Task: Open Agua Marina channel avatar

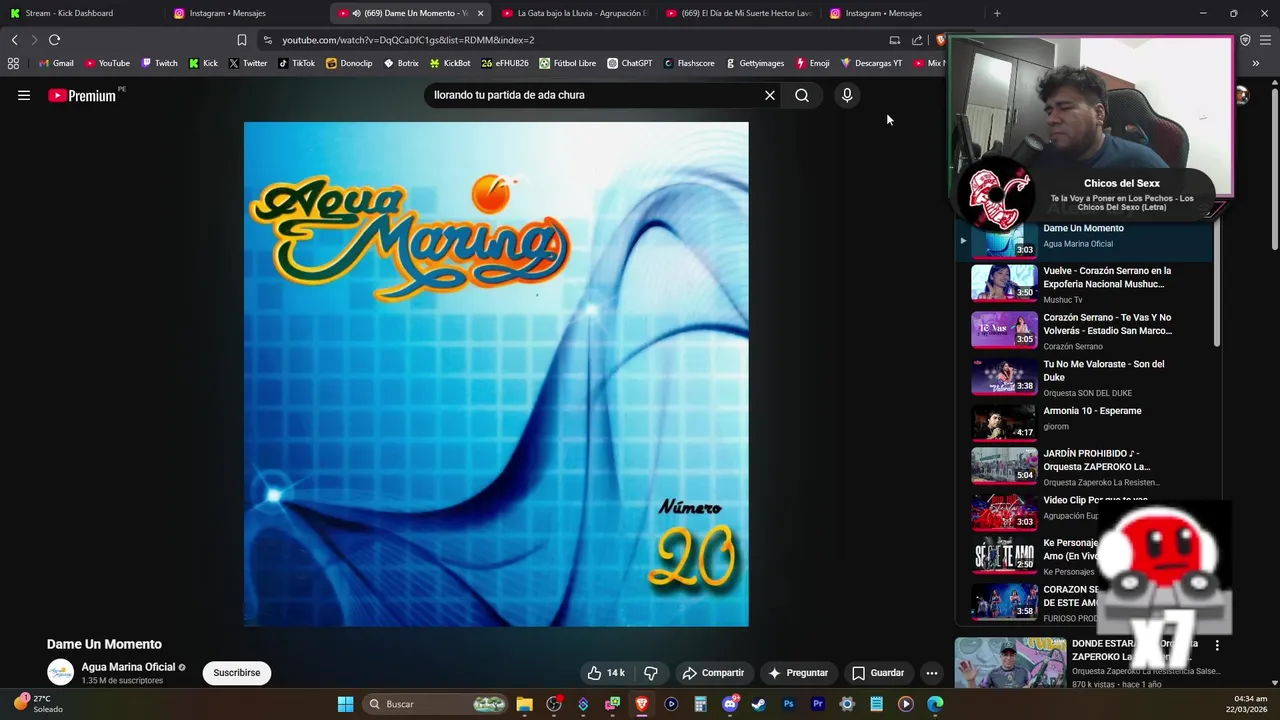Action: [x=61, y=673]
